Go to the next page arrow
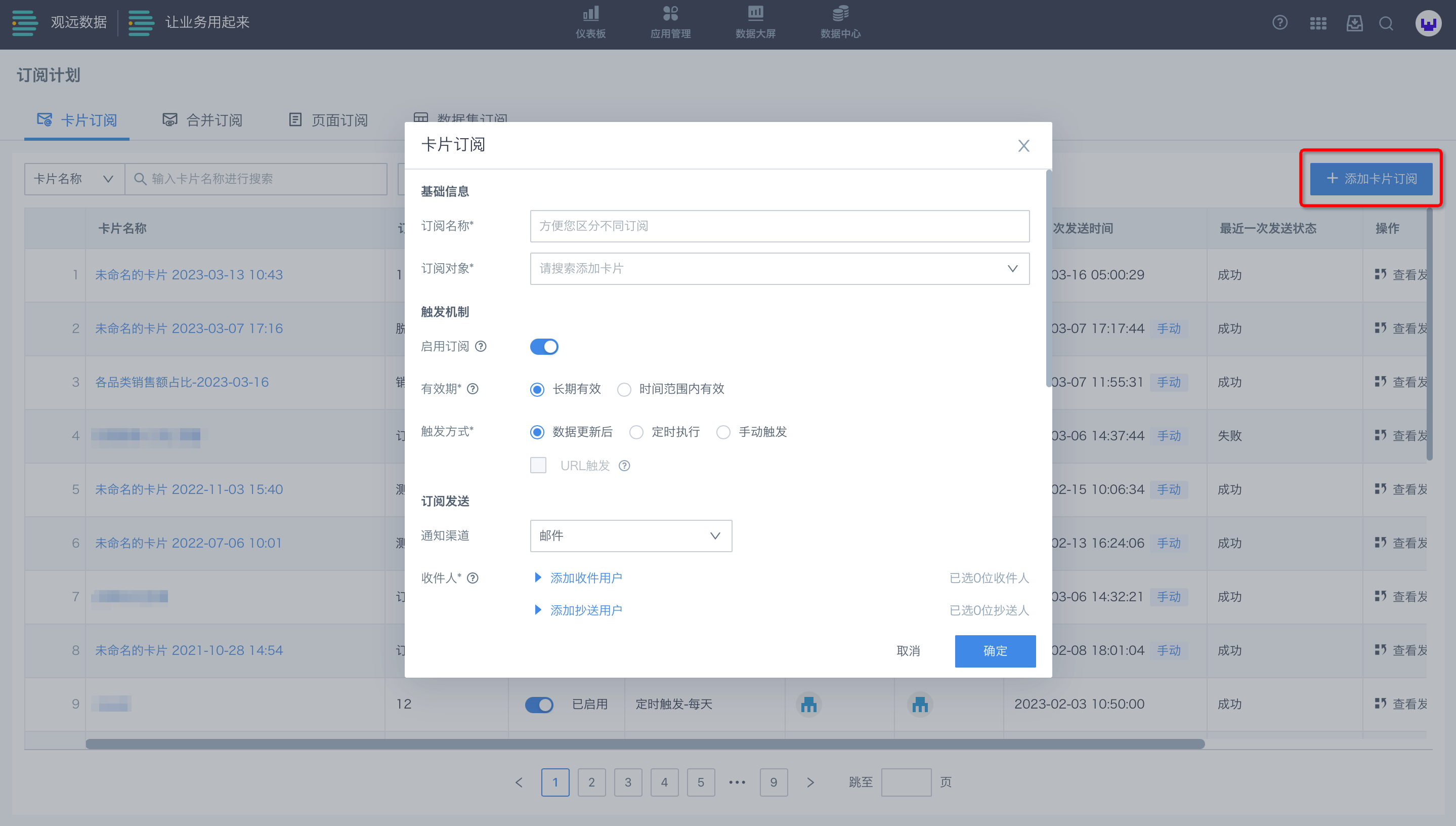The height and width of the screenshot is (826, 1456). point(810,782)
